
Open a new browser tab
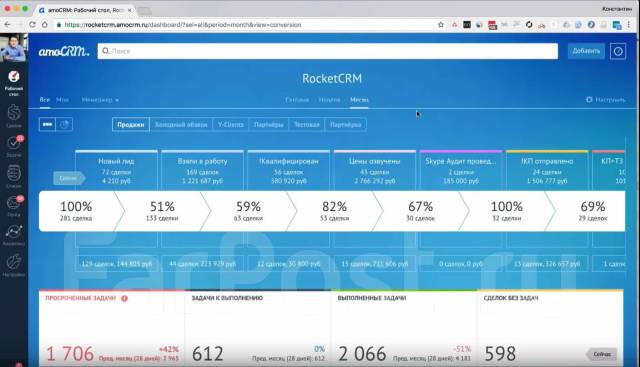pos(144,11)
